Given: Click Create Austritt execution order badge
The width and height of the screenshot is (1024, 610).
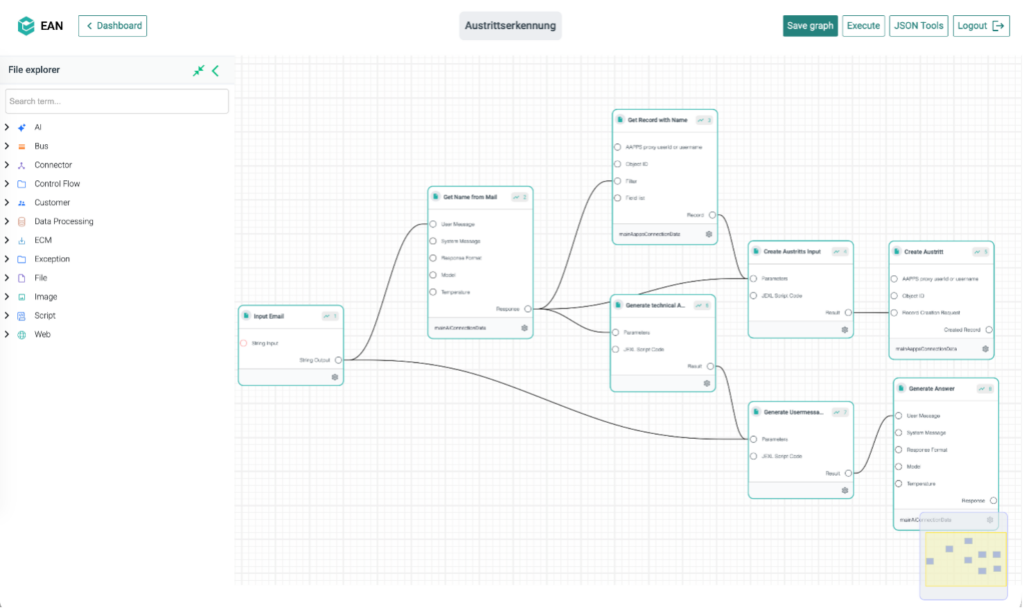Looking at the screenshot, I should (x=981, y=252).
